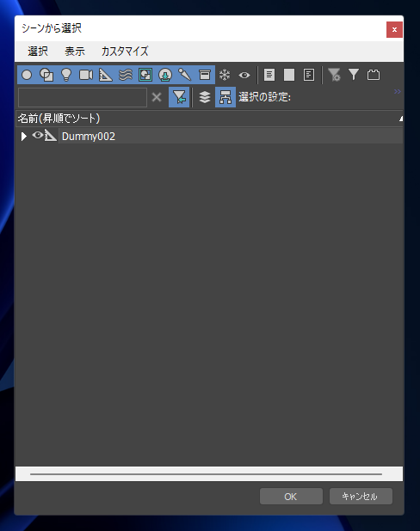
Task: Toggle the cameras display filter icon
Action: tap(86, 75)
